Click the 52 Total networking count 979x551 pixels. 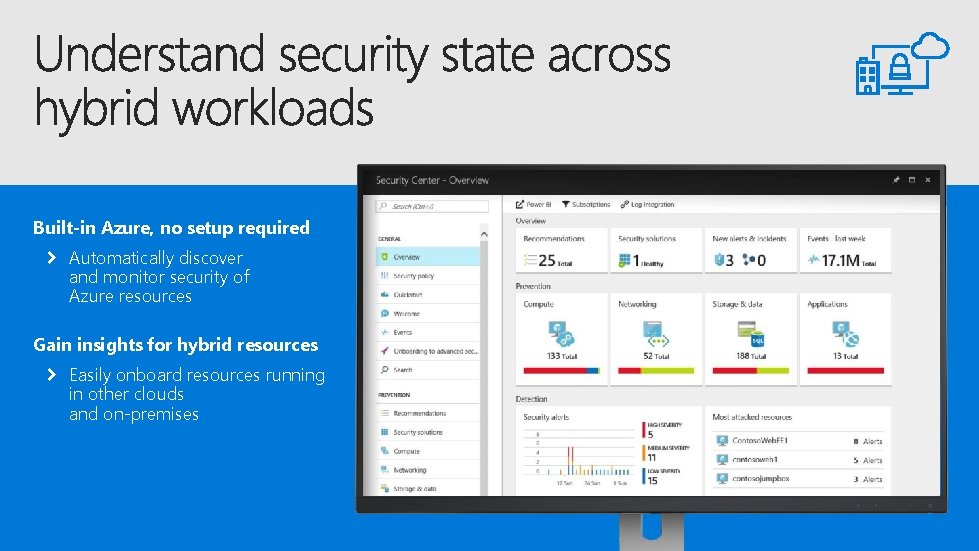pyautogui.click(x=656, y=356)
